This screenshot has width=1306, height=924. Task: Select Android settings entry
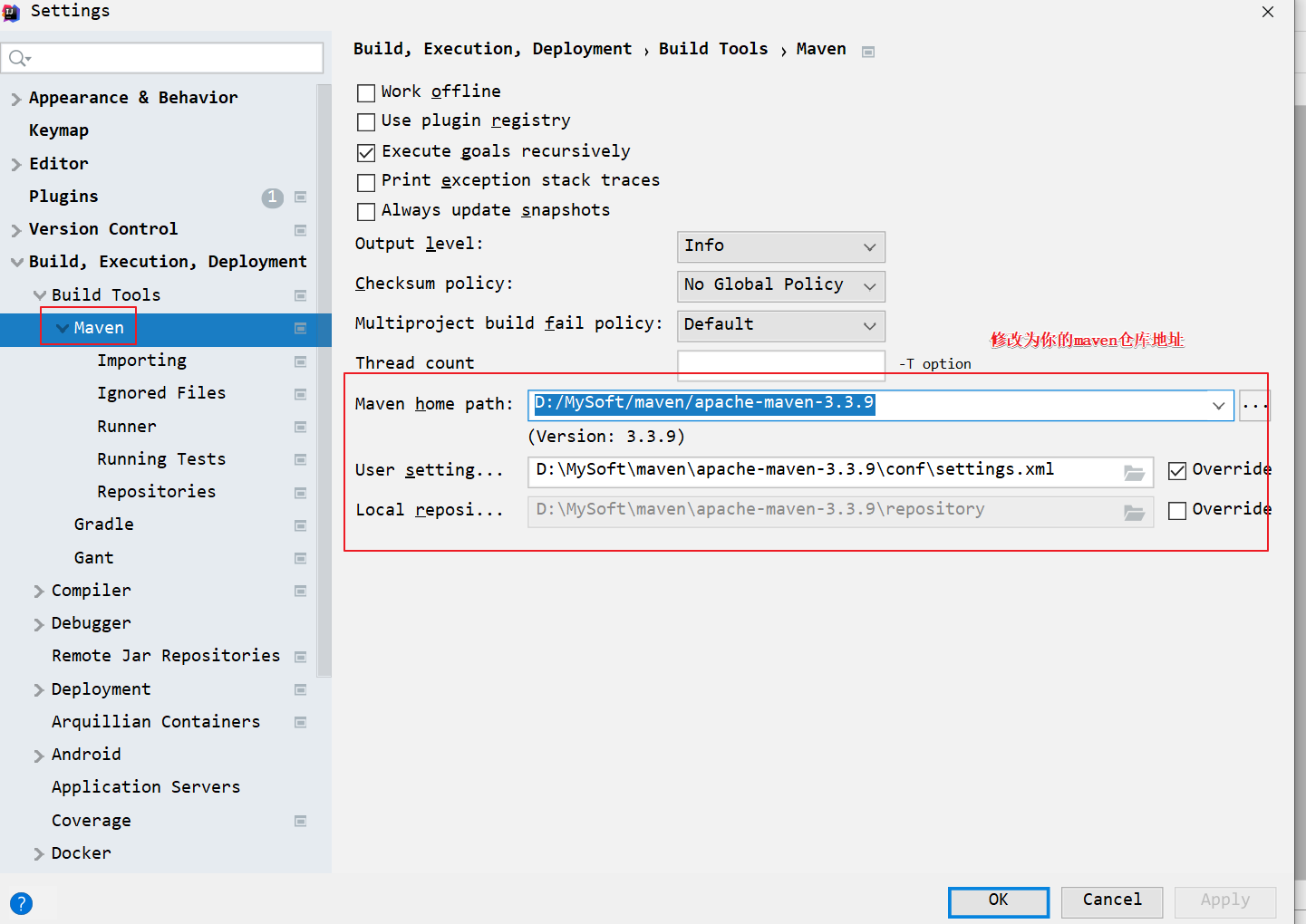86,755
